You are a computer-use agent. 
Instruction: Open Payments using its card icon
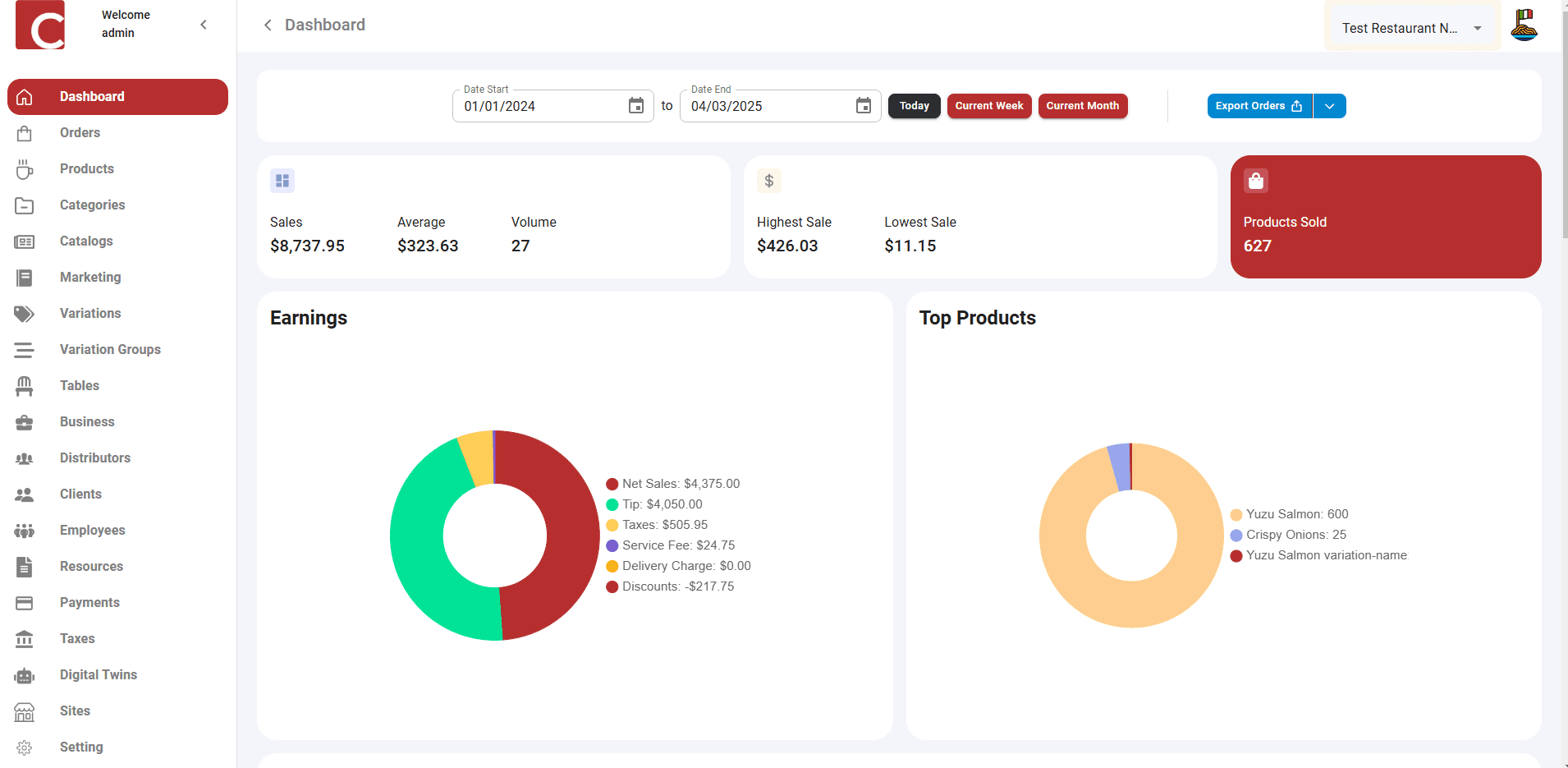point(25,602)
